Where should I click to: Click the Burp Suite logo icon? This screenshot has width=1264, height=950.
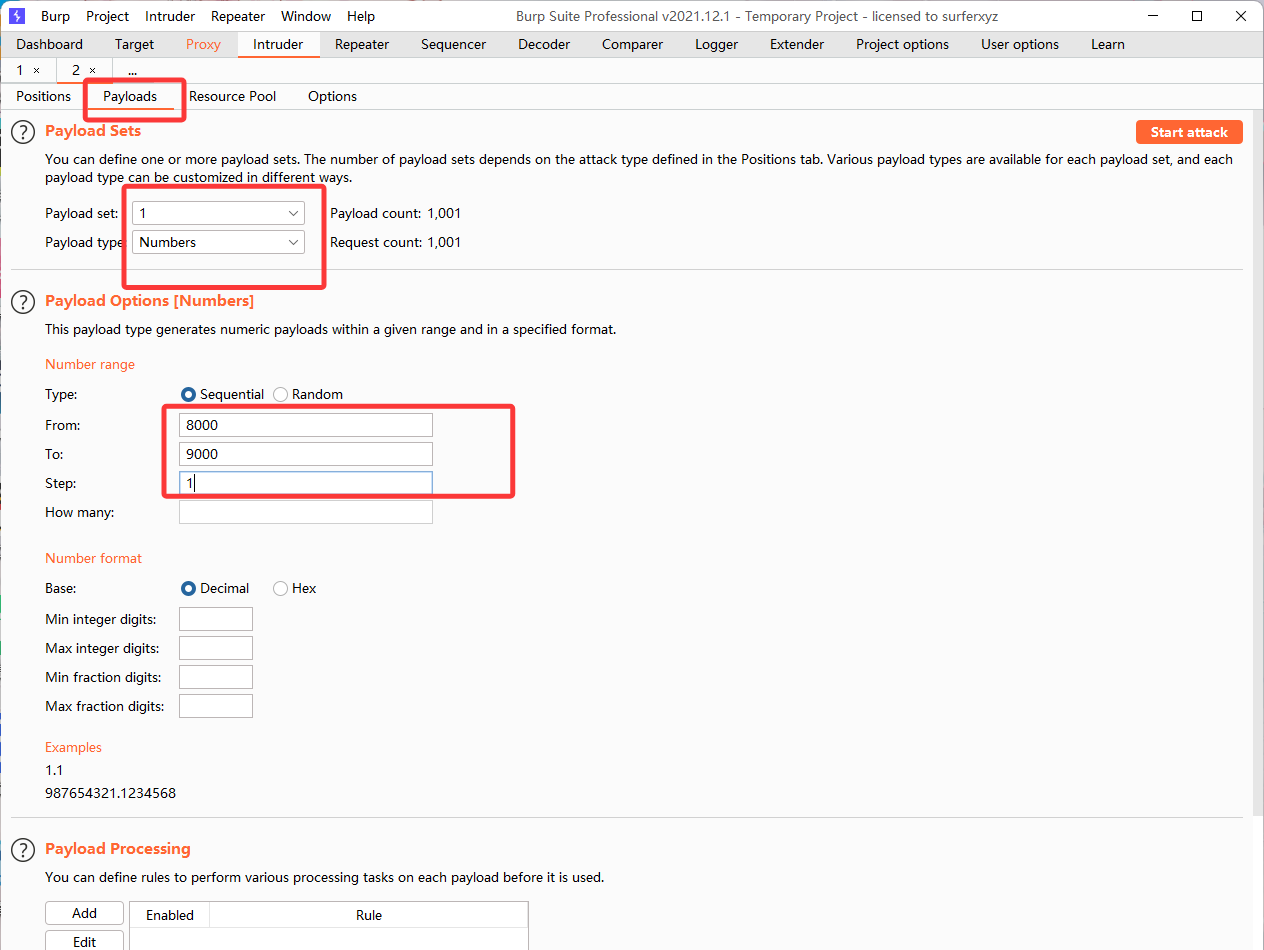click(16, 16)
